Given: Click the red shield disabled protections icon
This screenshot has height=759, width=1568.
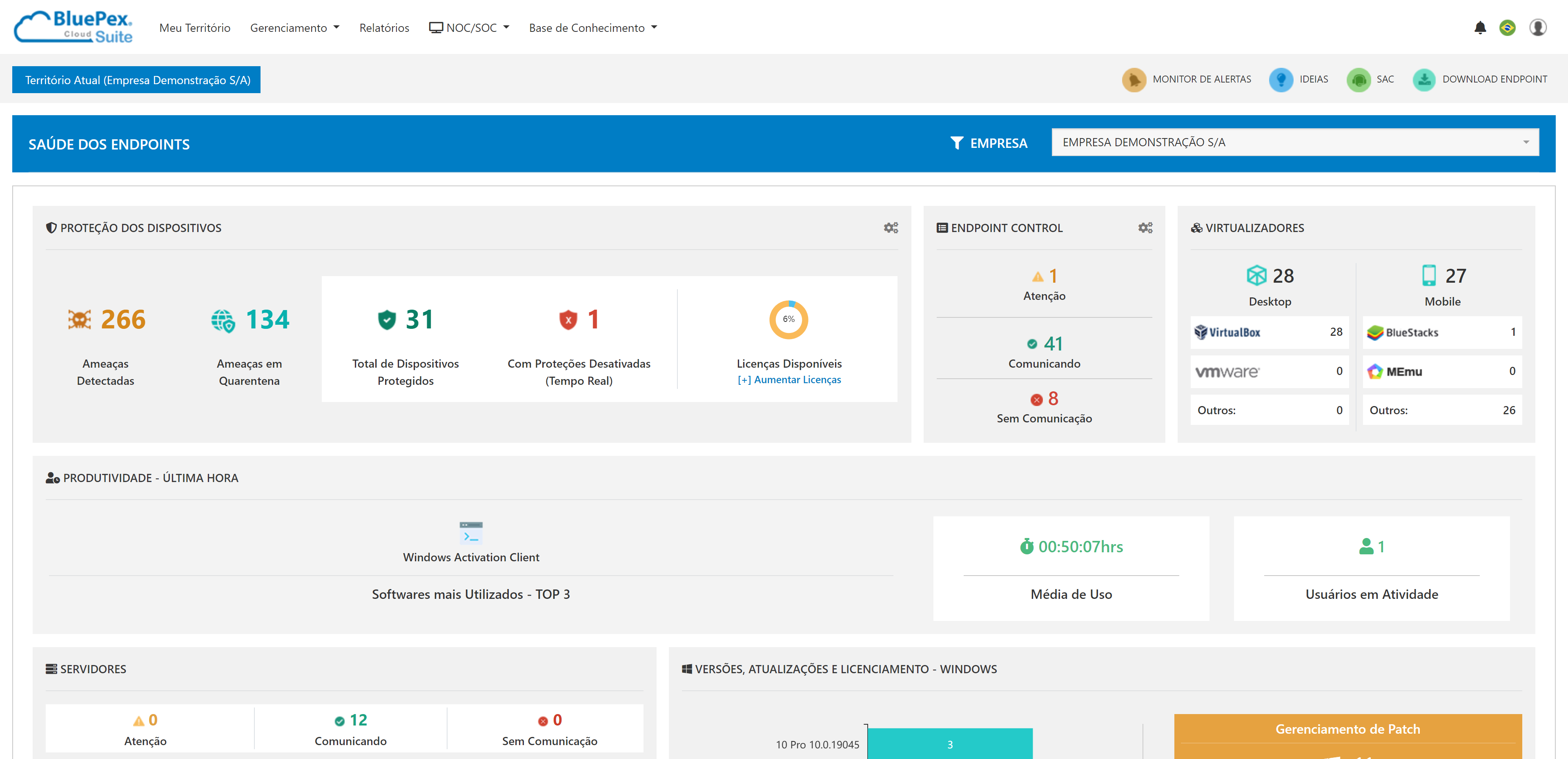Looking at the screenshot, I should pyautogui.click(x=568, y=319).
